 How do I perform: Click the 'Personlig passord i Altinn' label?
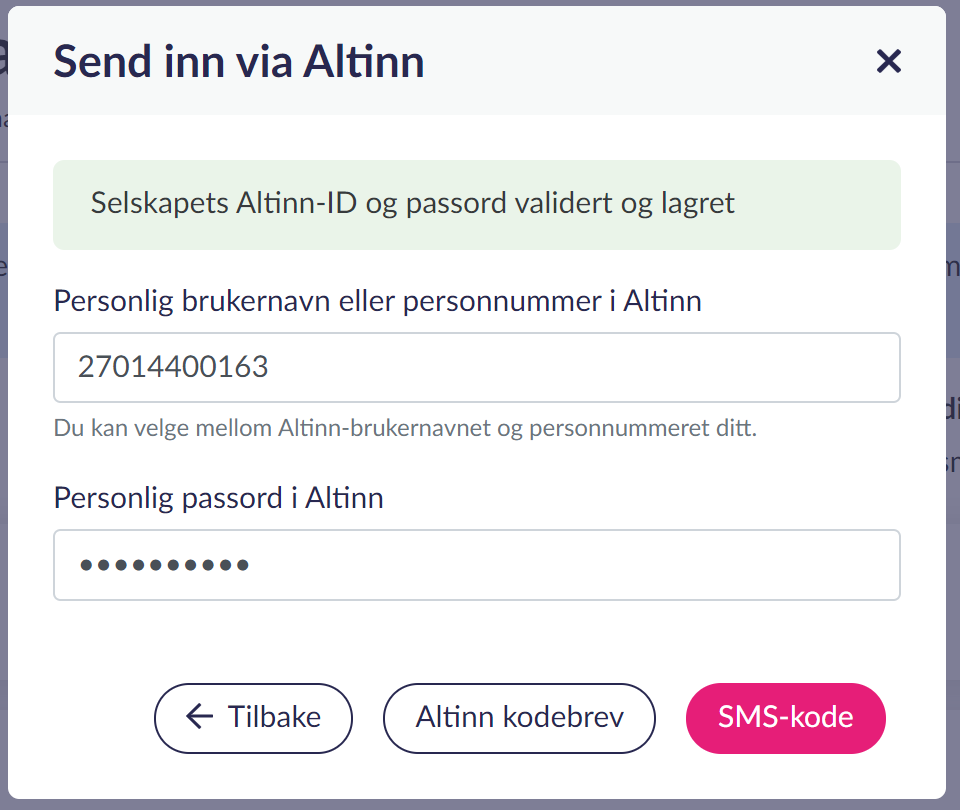click(218, 497)
